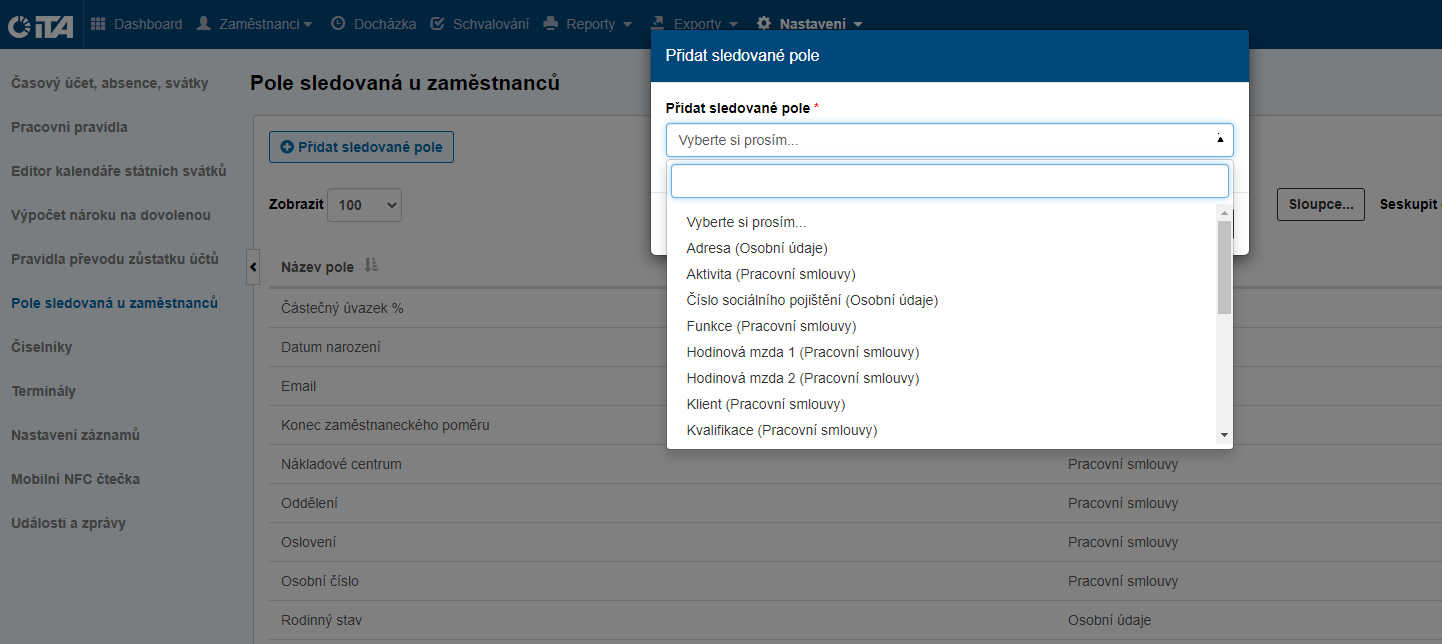The image size is (1442, 644).
Task: Click the Přidat sledované pole button
Action: coord(361,147)
